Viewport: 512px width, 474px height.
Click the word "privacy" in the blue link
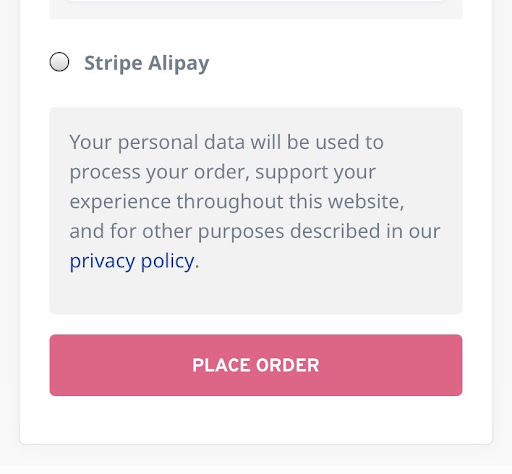coord(102,261)
